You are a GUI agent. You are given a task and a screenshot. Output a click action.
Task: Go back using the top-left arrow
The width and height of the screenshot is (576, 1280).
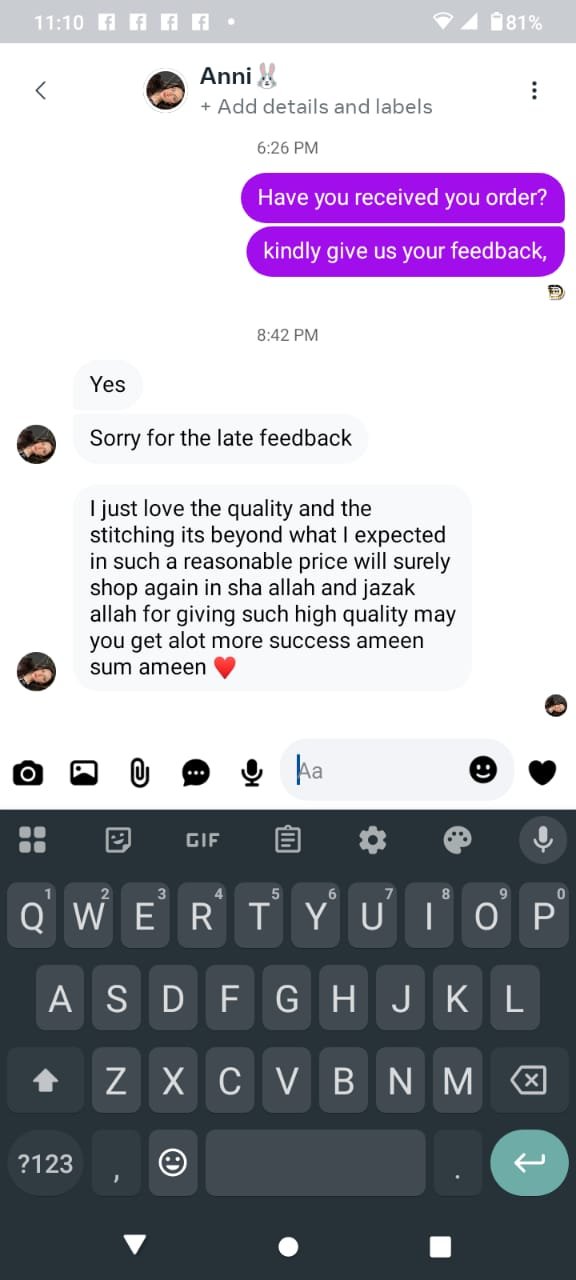pyautogui.click(x=40, y=90)
